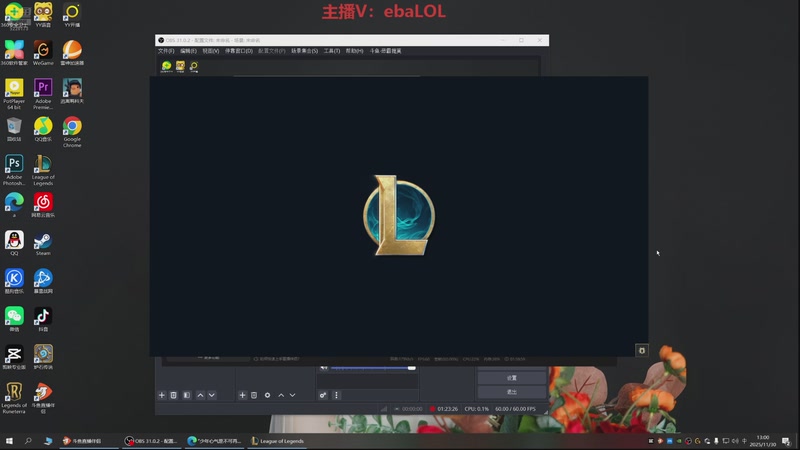Open the notification center icon
This screenshot has width=800, height=450.
787,441
